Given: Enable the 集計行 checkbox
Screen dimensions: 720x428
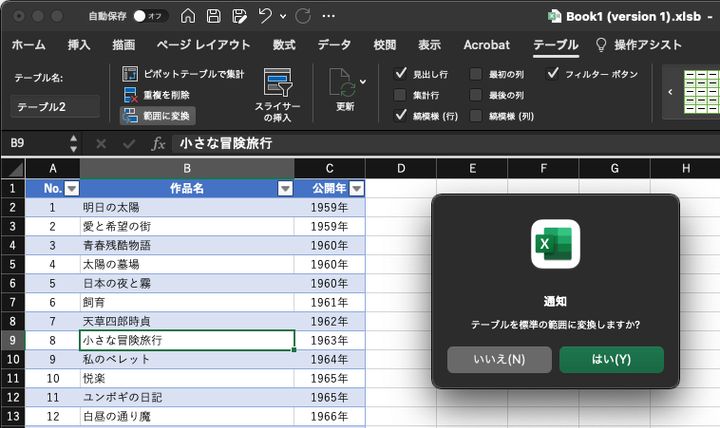Looking at the screenshot, I should point(401,95).
